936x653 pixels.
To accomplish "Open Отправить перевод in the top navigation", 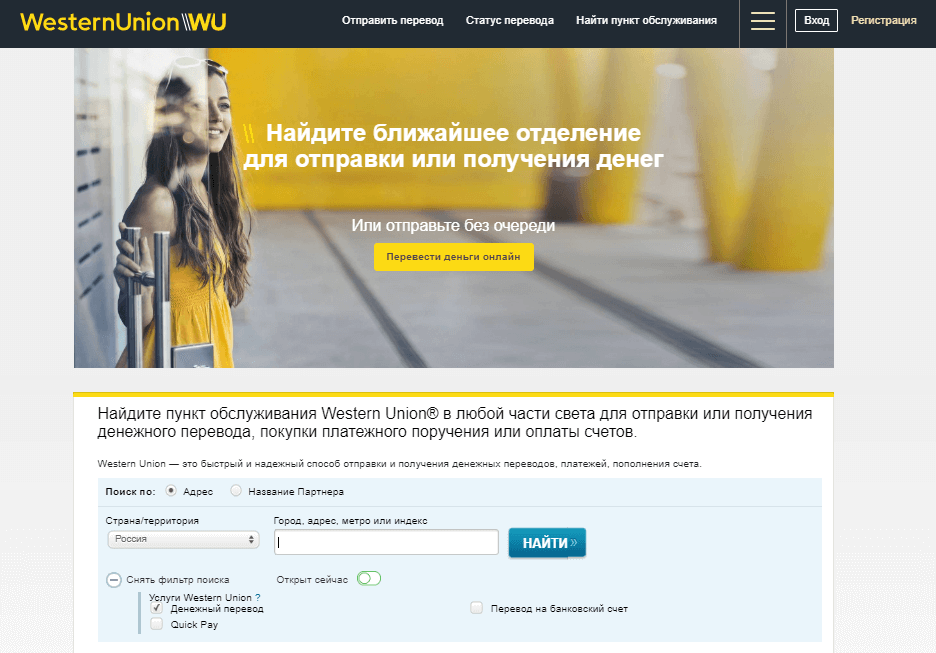I will coord(392,21).
